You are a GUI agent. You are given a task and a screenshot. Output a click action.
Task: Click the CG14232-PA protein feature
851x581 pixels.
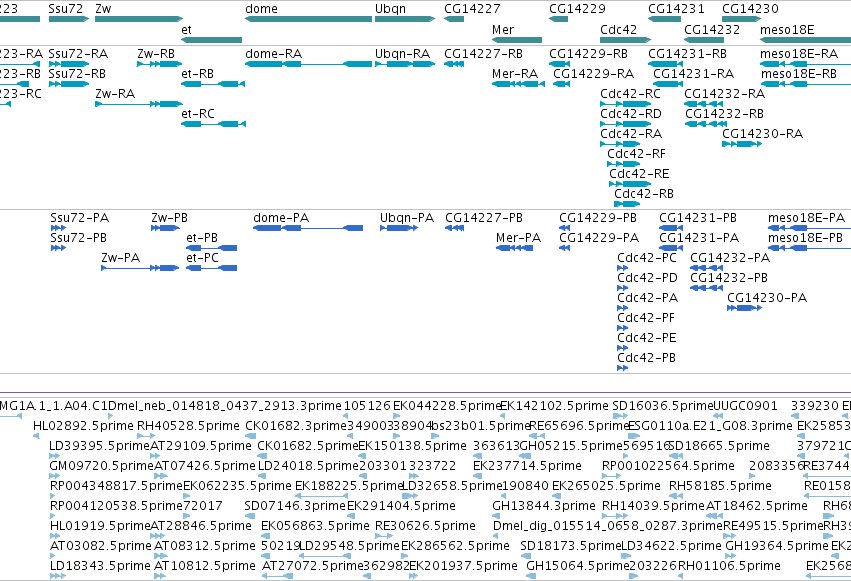coord(707,267)
